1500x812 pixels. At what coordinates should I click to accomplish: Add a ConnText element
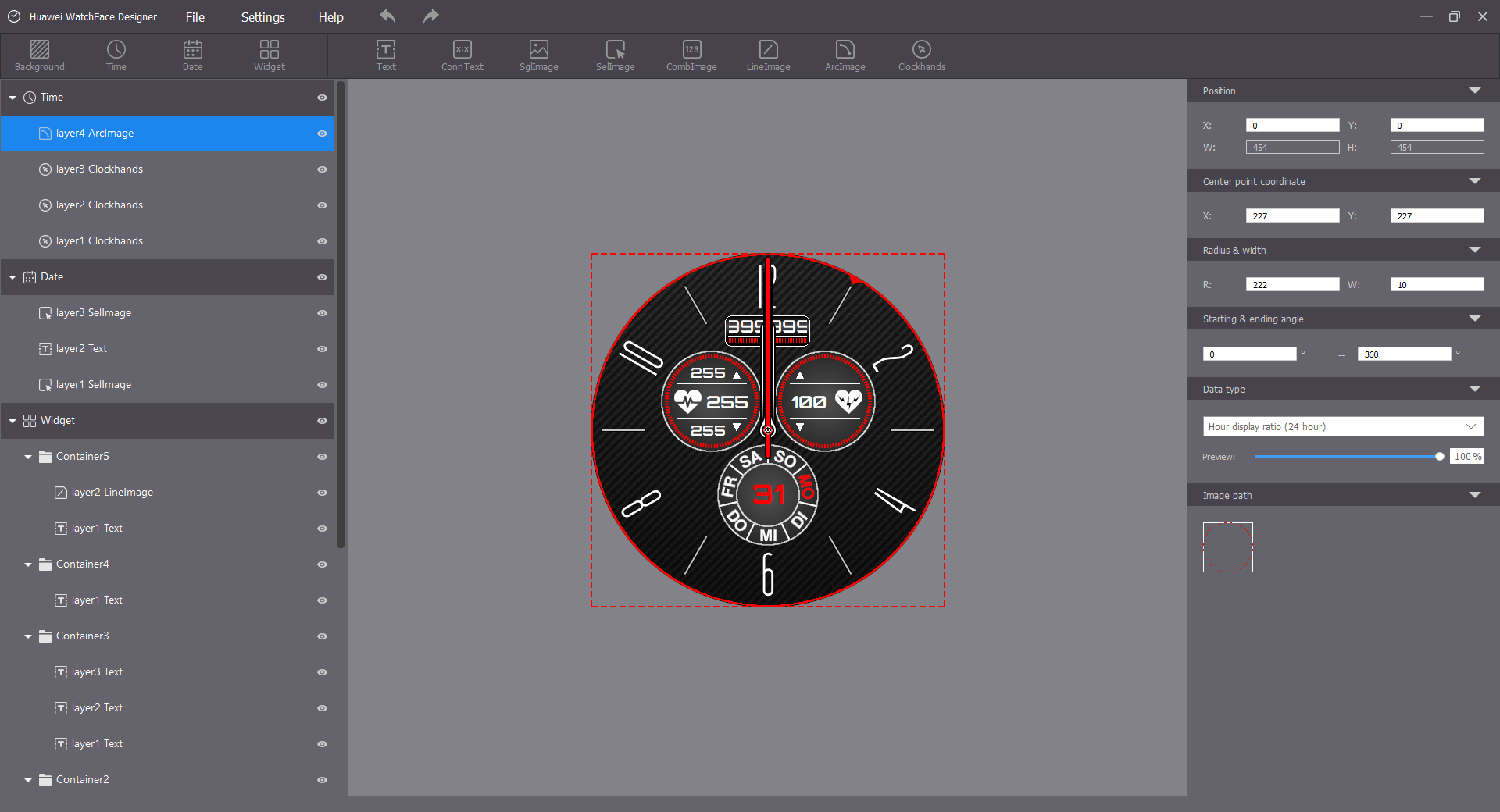click(x=462, y=55)
